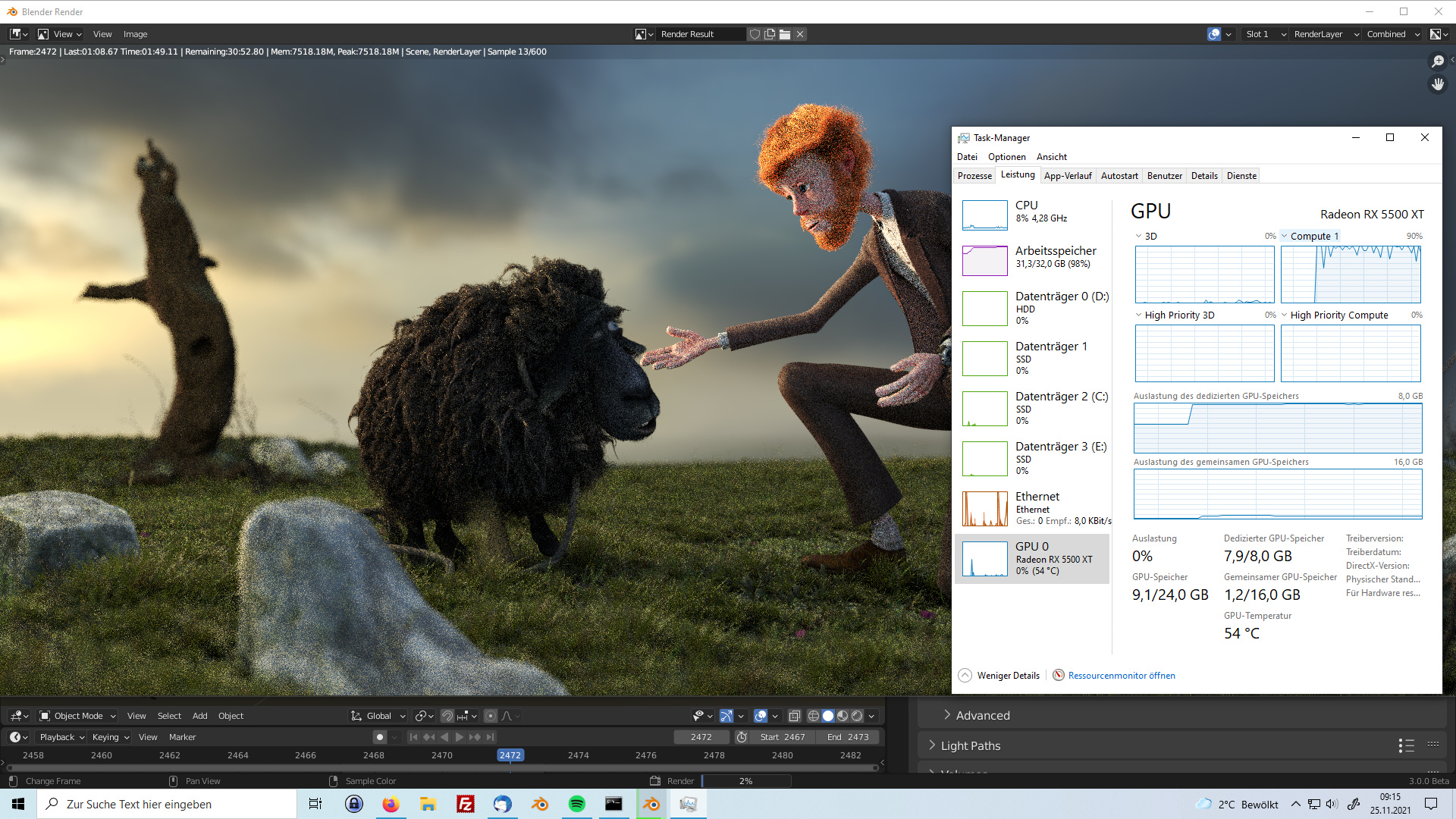The height and width of the screenshot is (819, 1456).
Task: Open Optionen menu in Task-Manager
Action: (1006, 157)
